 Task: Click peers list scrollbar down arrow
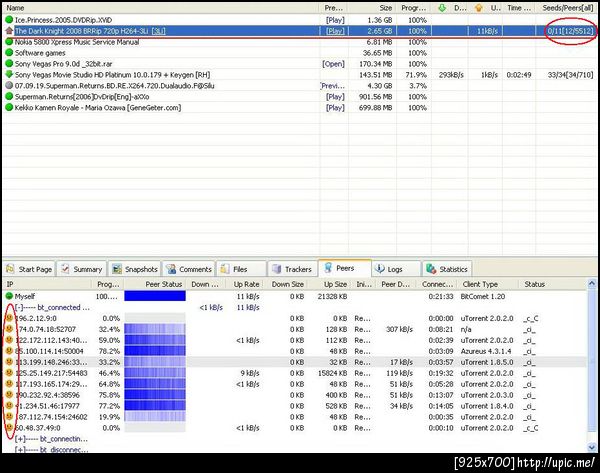click(592, 447)
